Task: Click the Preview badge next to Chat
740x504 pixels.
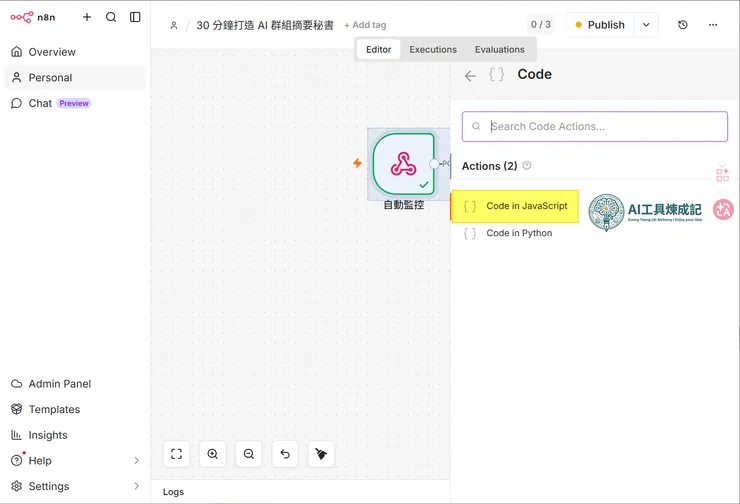Action: (74, 103)
